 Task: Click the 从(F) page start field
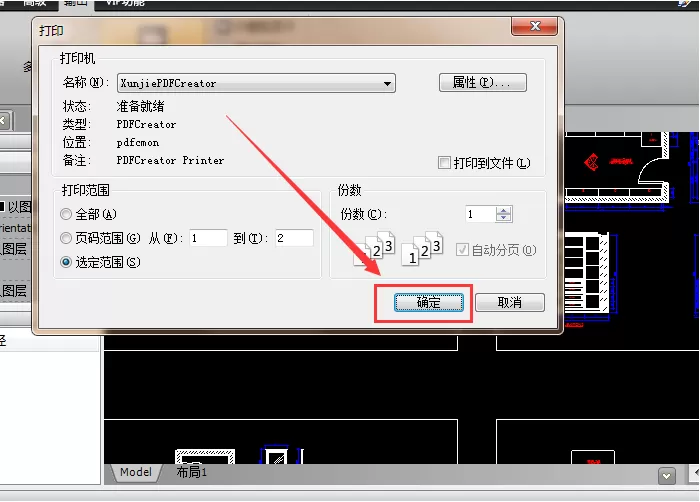(208, 238)
